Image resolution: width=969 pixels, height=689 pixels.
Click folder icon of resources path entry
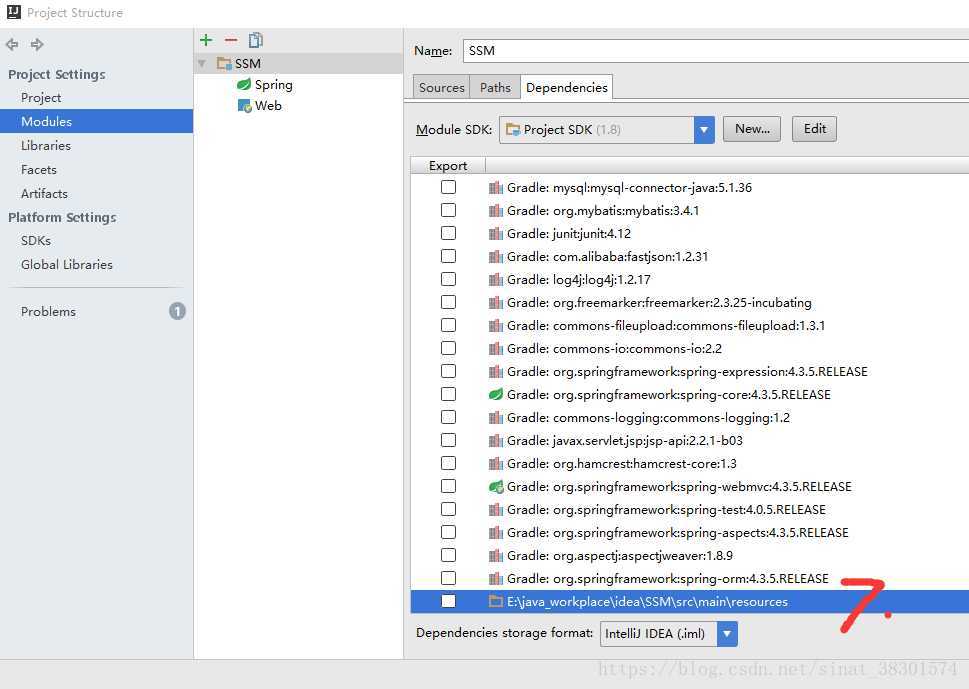point(496,601)
